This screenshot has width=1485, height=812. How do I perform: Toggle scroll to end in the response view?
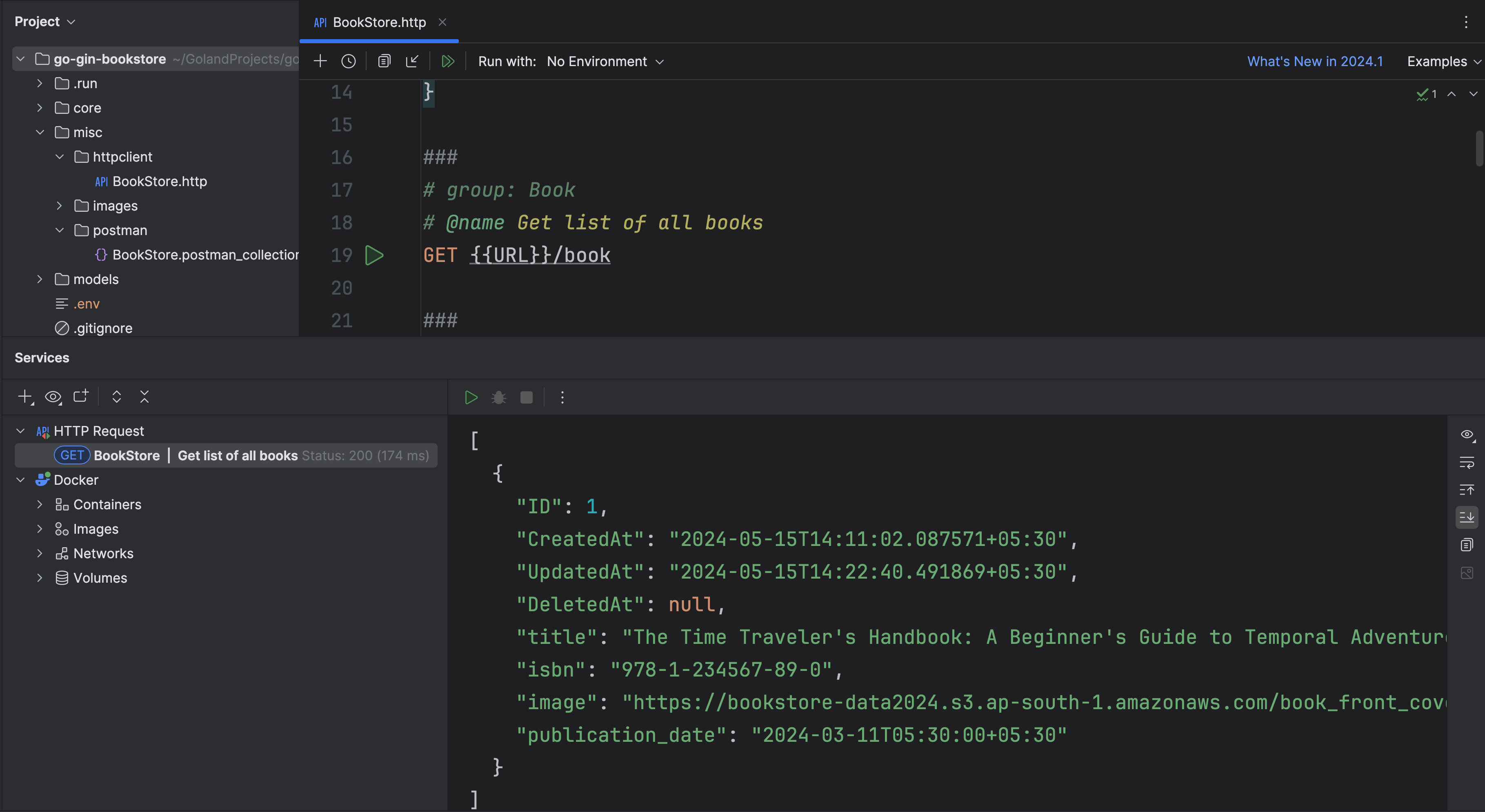pyautogui.click(x=1467, y=516)
